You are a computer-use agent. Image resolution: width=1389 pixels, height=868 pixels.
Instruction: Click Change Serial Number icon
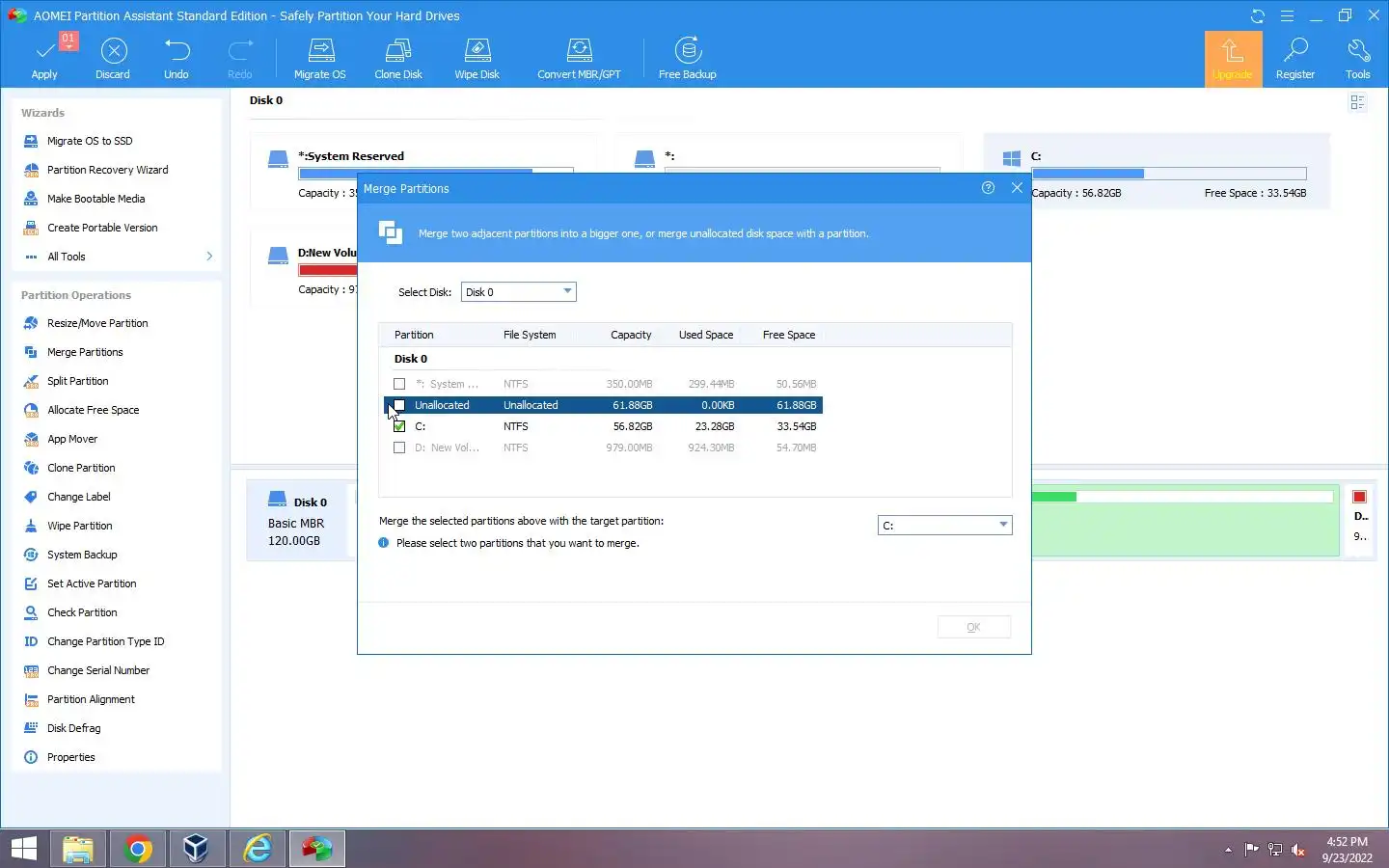31,670
